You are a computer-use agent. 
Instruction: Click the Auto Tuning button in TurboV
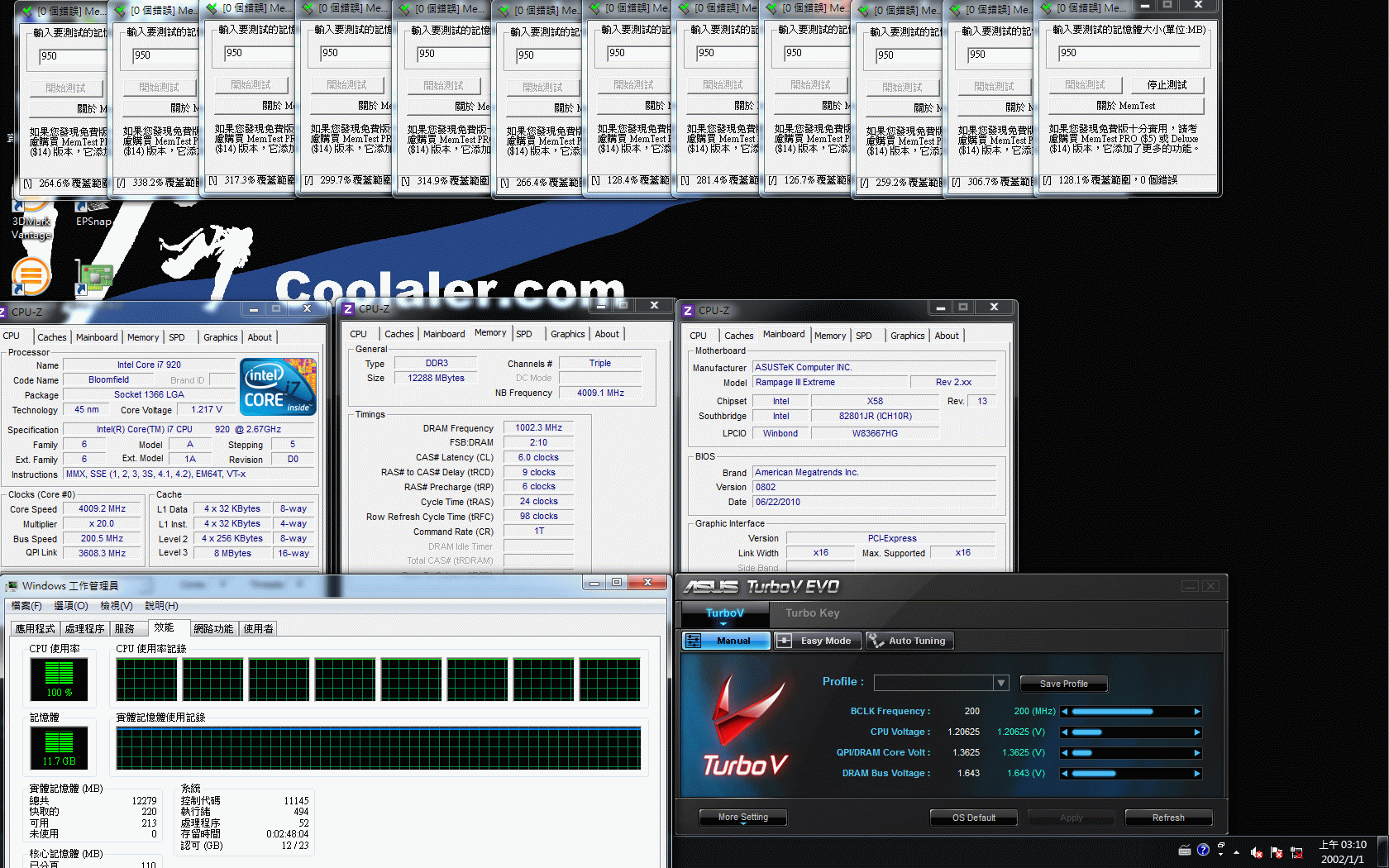click(x=909, y=641)
